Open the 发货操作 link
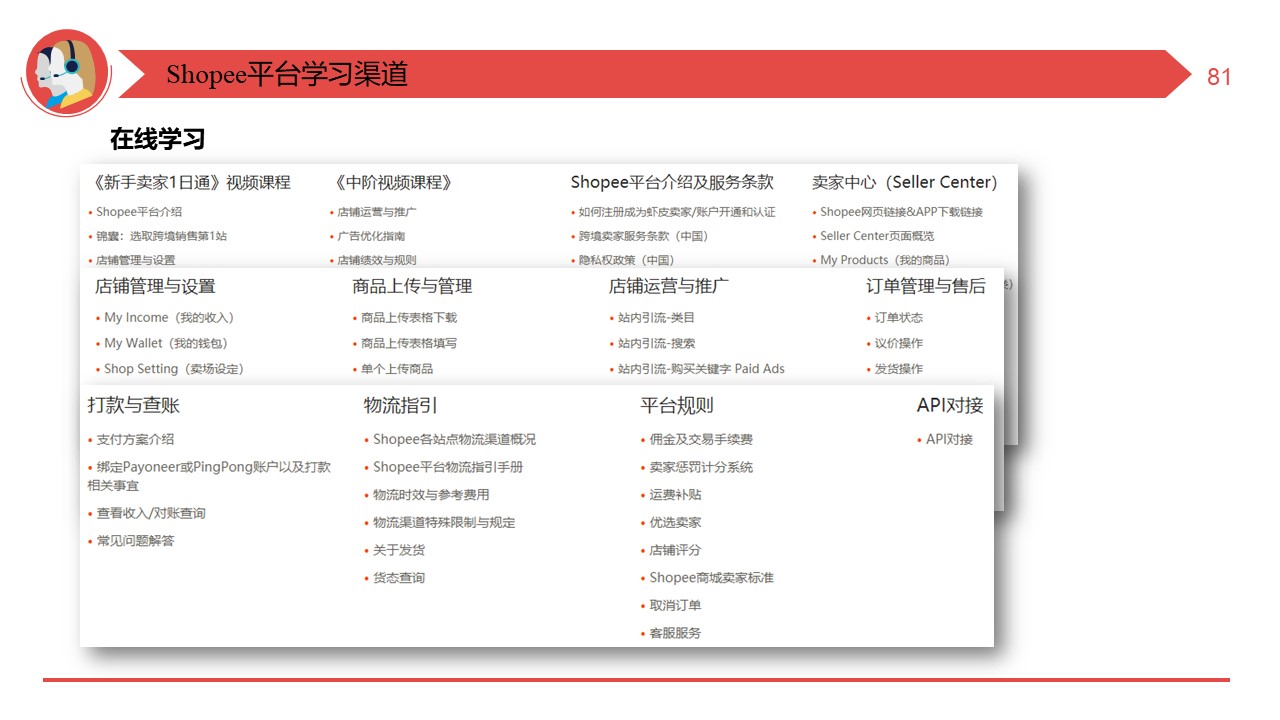 coord(899,369)
